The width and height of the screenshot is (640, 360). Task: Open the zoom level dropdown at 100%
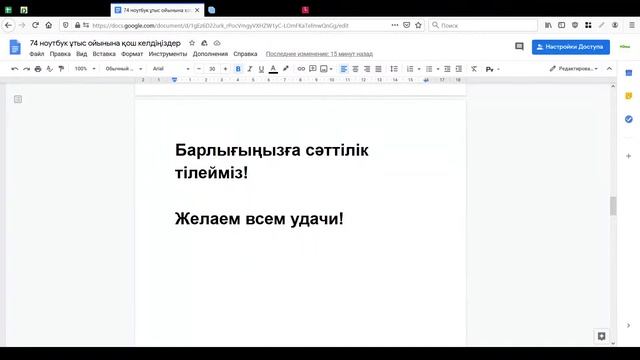(x=85, y=69)
